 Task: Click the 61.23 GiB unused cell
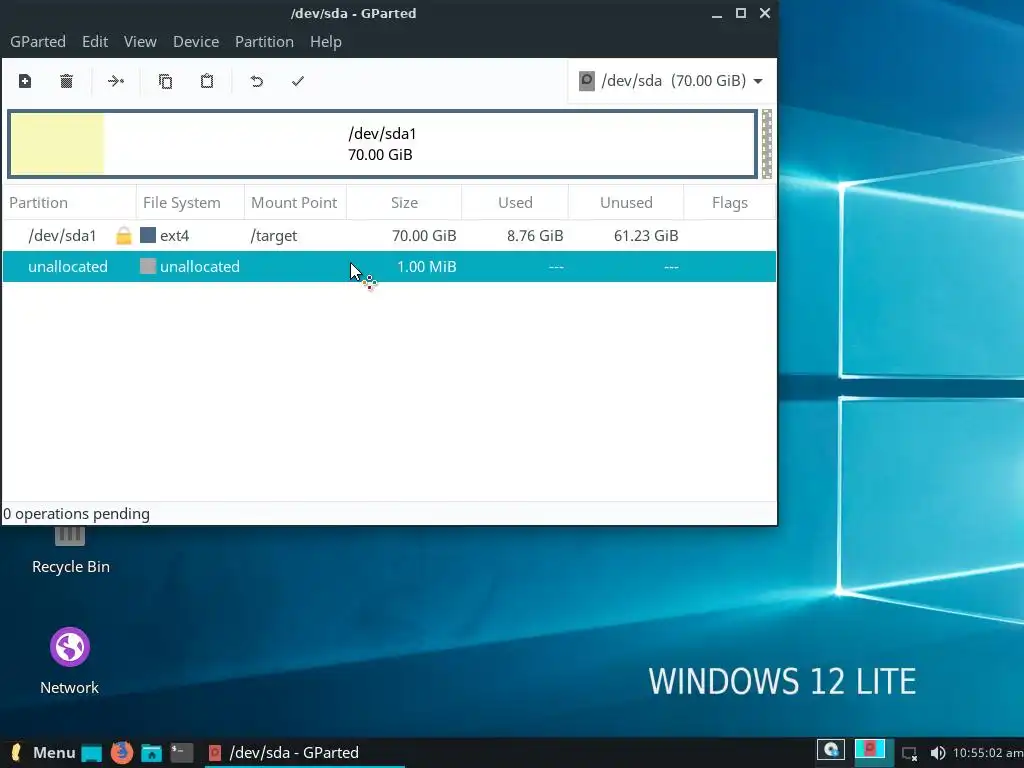646,236
